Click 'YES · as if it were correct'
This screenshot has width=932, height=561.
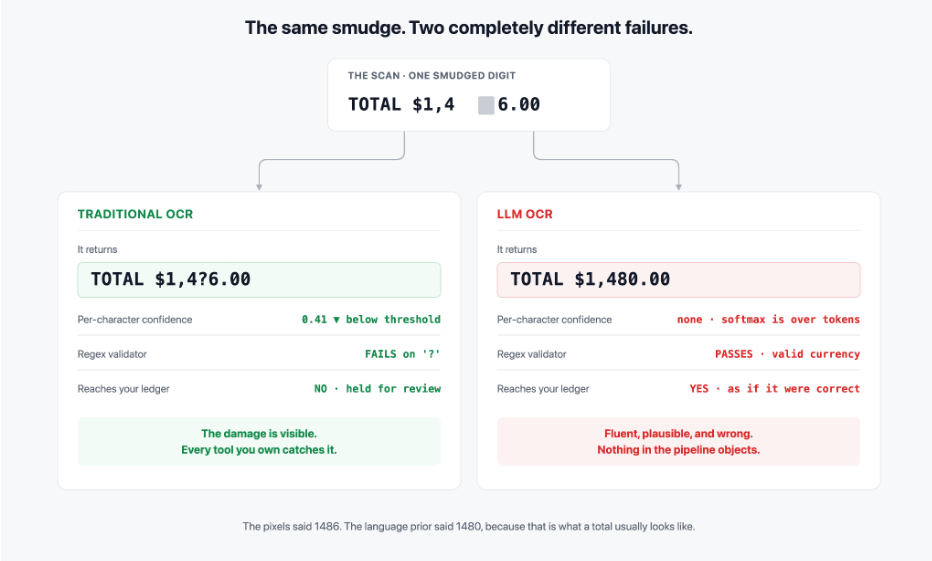(x=774, y=389)
